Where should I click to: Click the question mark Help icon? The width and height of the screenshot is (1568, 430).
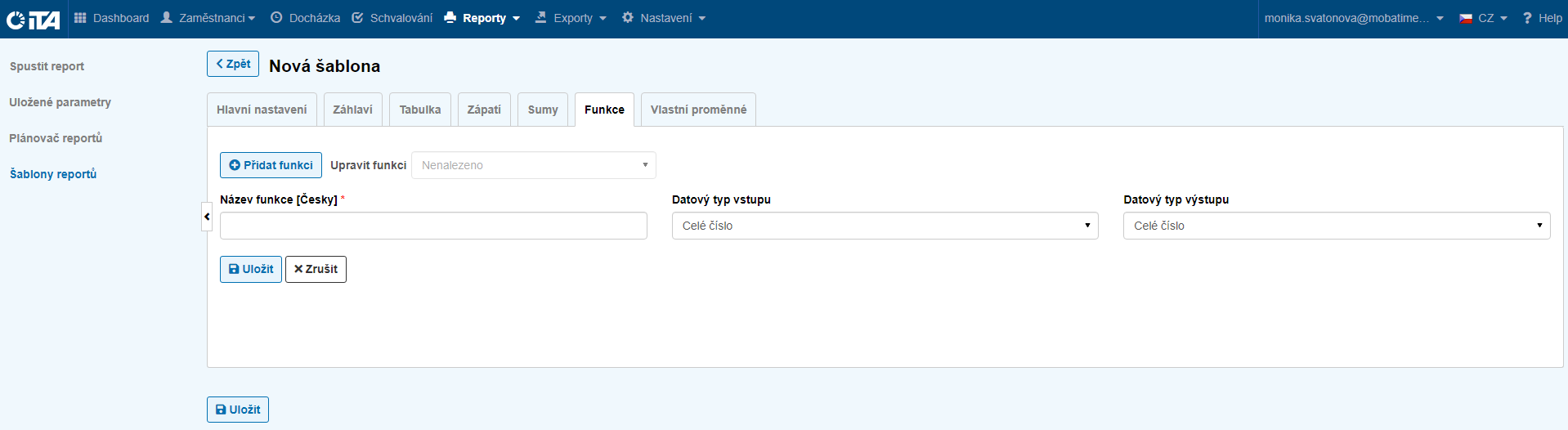click(1526, 18)
